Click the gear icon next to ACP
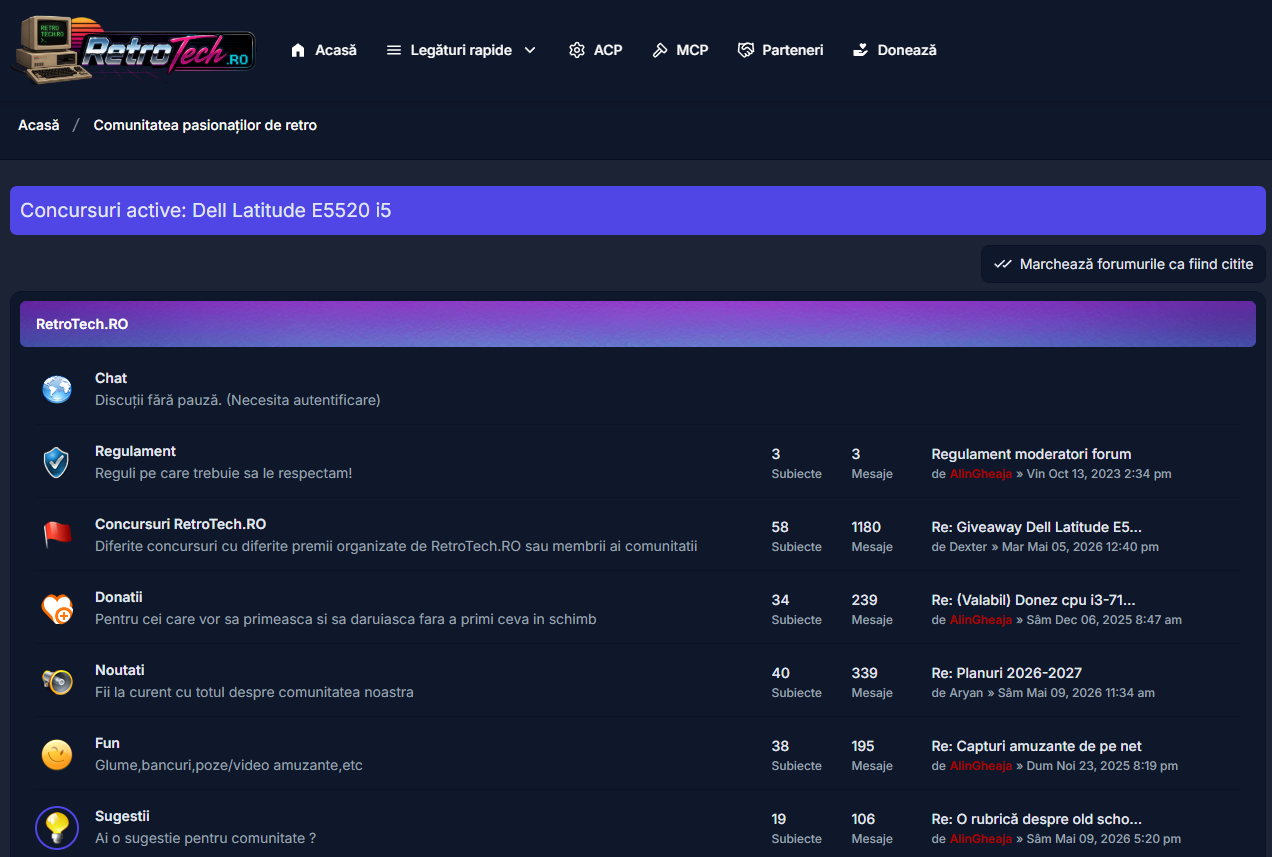 pos(577,50)
